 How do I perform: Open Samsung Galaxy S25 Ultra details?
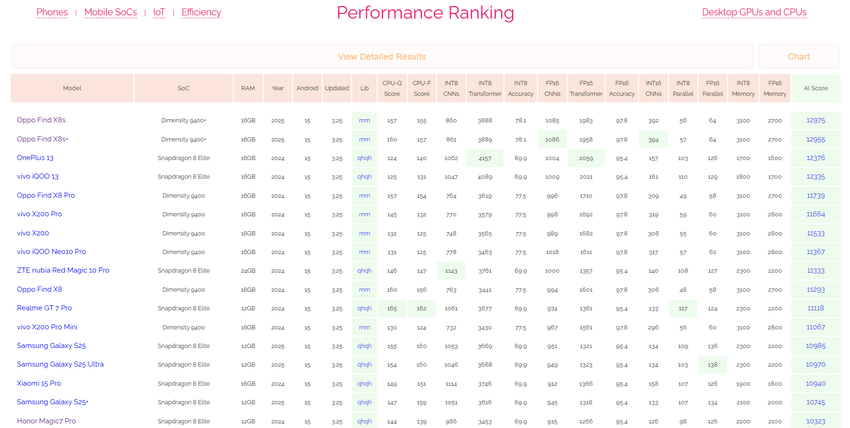tap(60, 364)
